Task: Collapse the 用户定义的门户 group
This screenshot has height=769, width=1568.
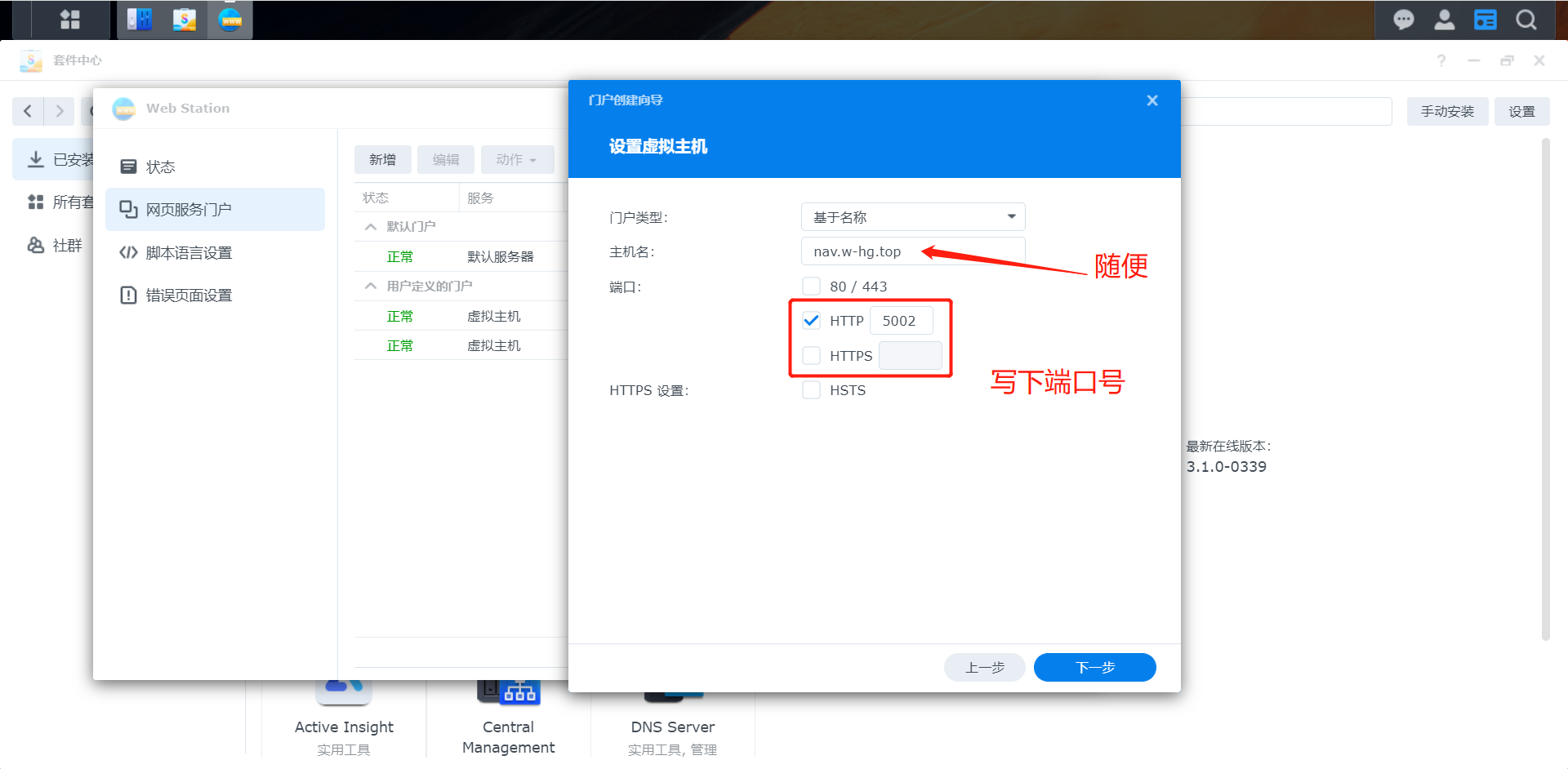Action: pos(371,286)
